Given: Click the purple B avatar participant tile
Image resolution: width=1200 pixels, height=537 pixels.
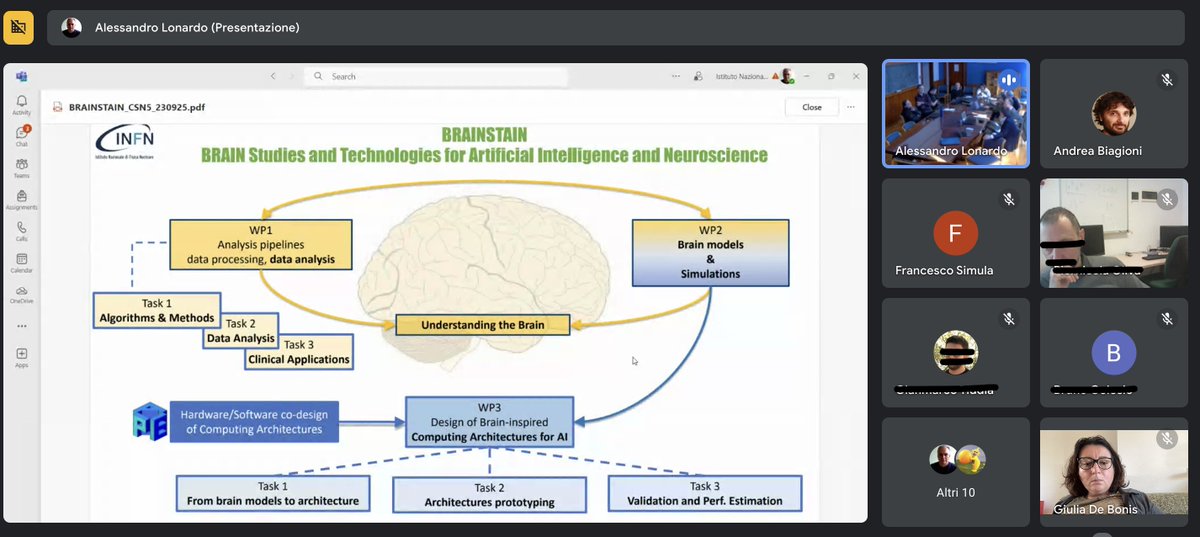Looking at the screenshot, I should click(x=1113, y=352).
